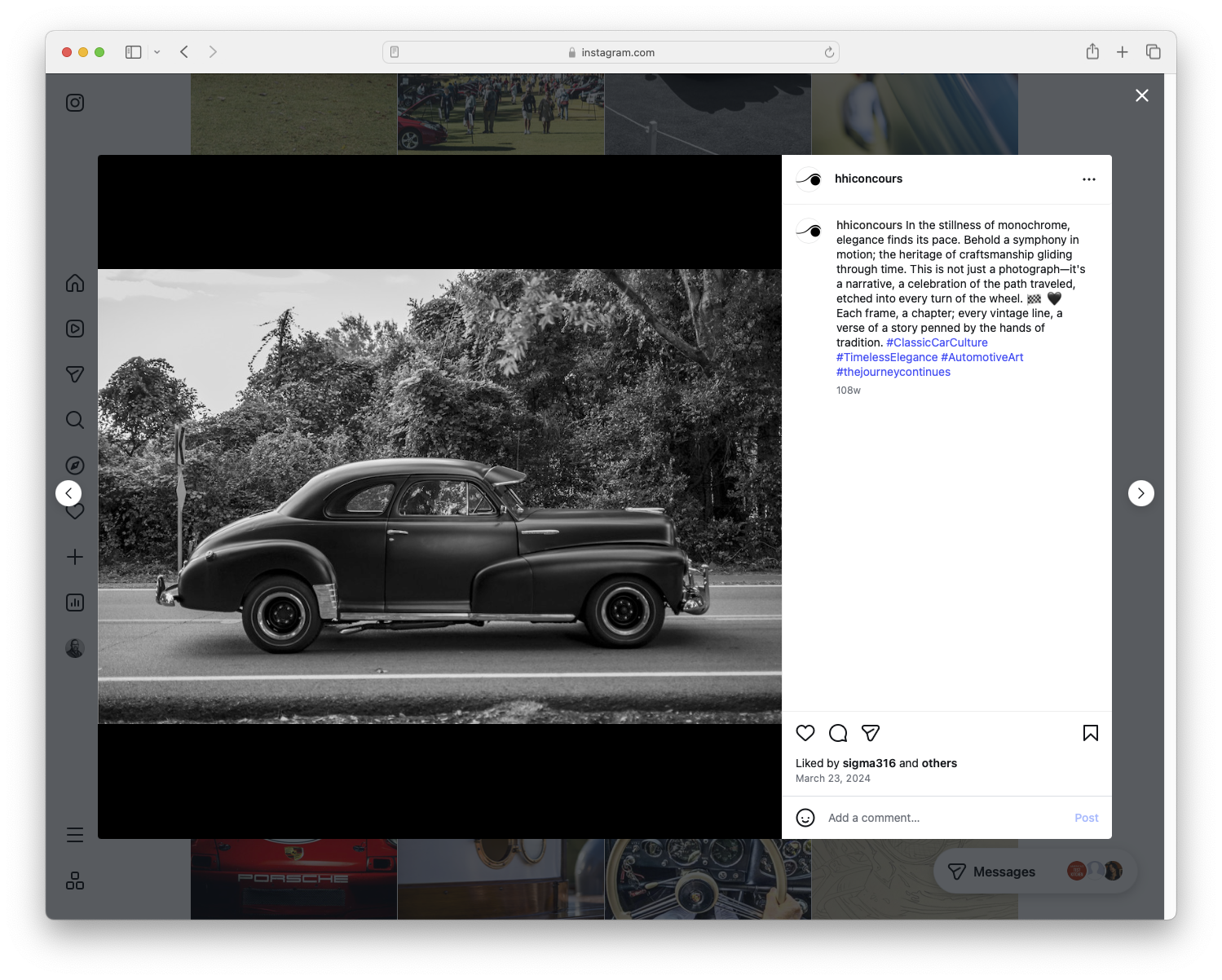1222x980 pixels.
Task: Share the post via the send icon
Action: [870, 733]
